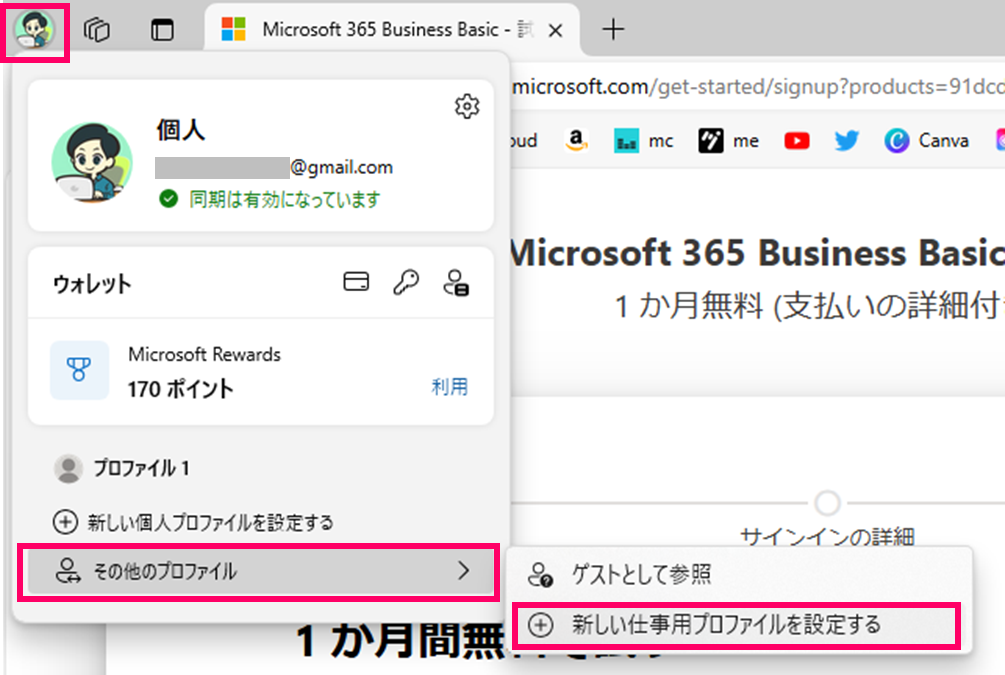
Task: Expand その他のプロファイル submenu
Action: tap(260, 571)
